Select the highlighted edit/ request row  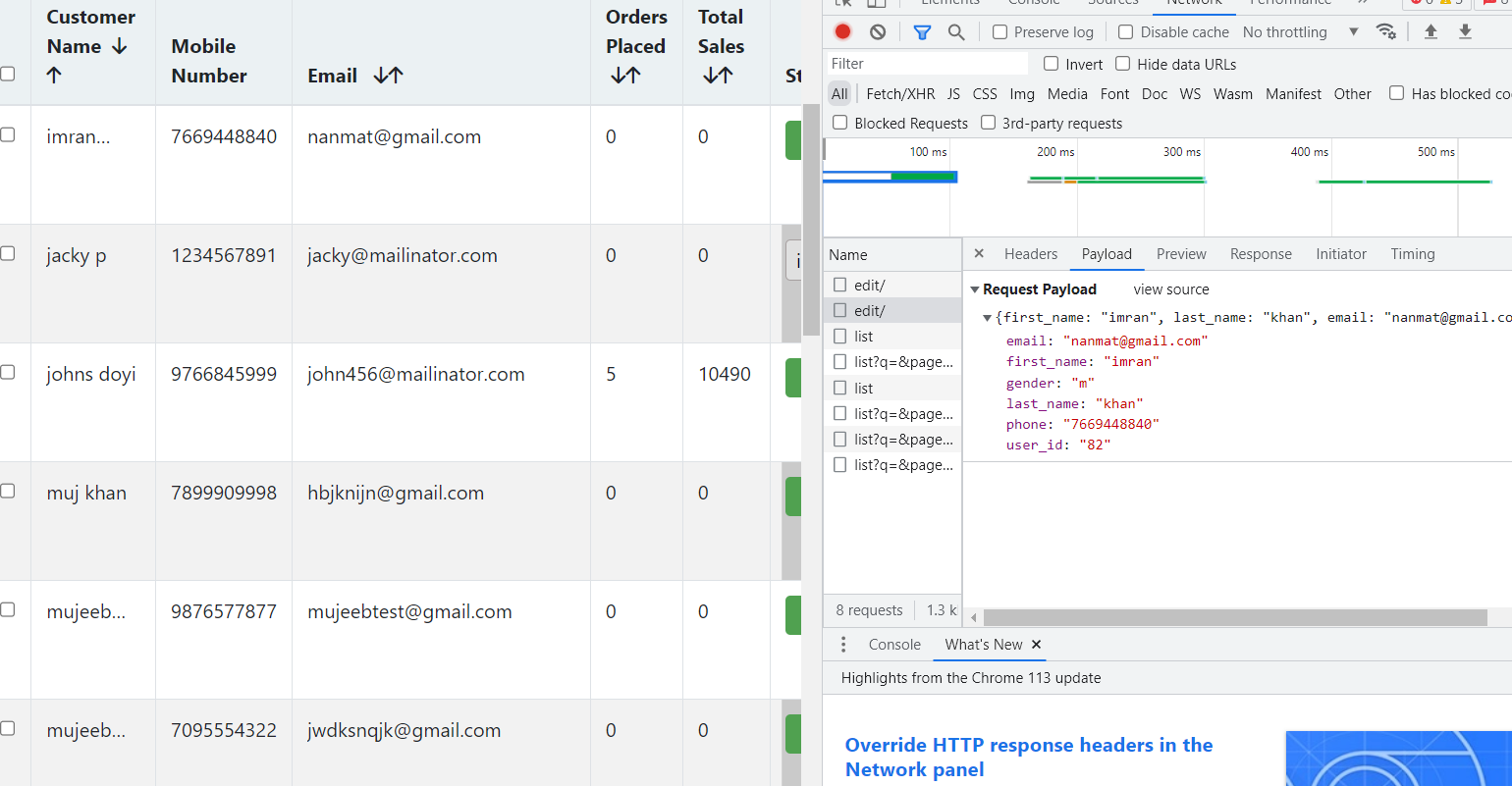click(x=892, y=310)
